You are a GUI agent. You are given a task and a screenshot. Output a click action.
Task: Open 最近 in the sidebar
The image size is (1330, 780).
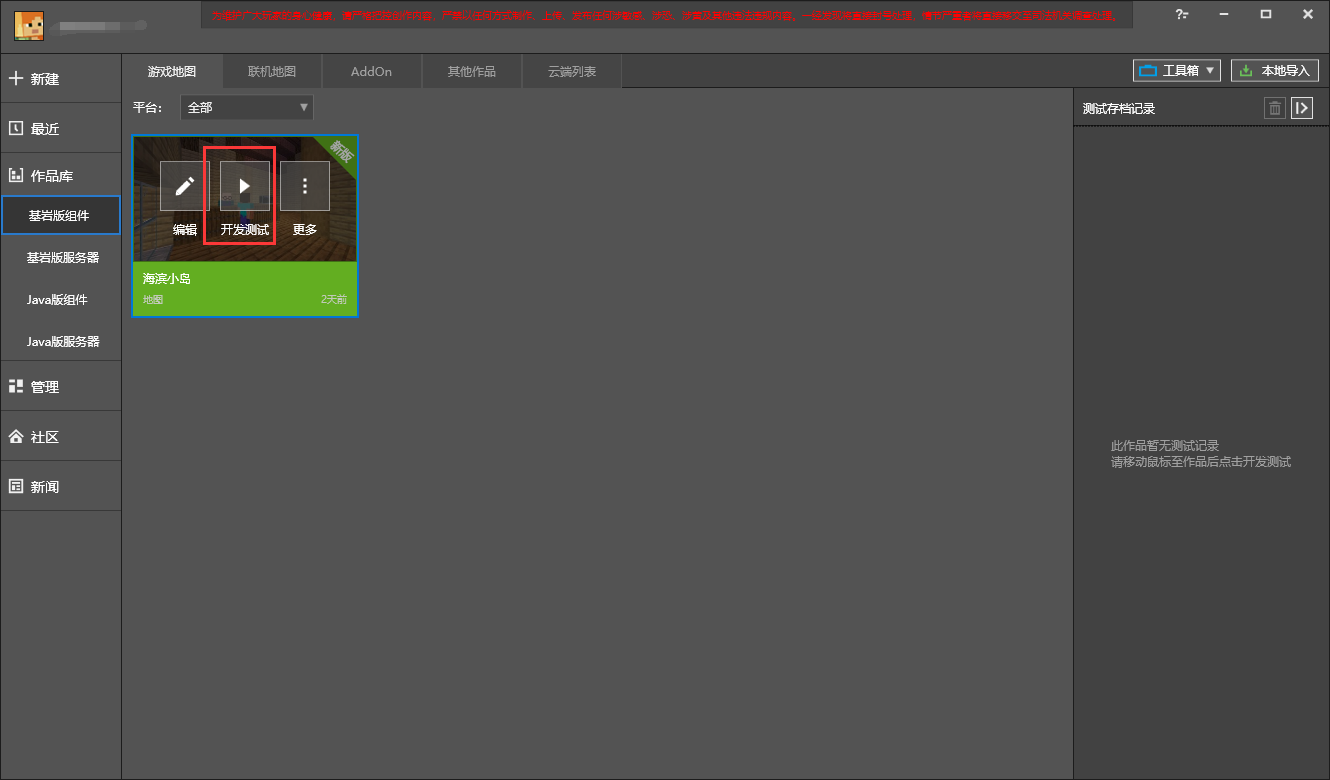pyautogui.click(x=60, y=128)
